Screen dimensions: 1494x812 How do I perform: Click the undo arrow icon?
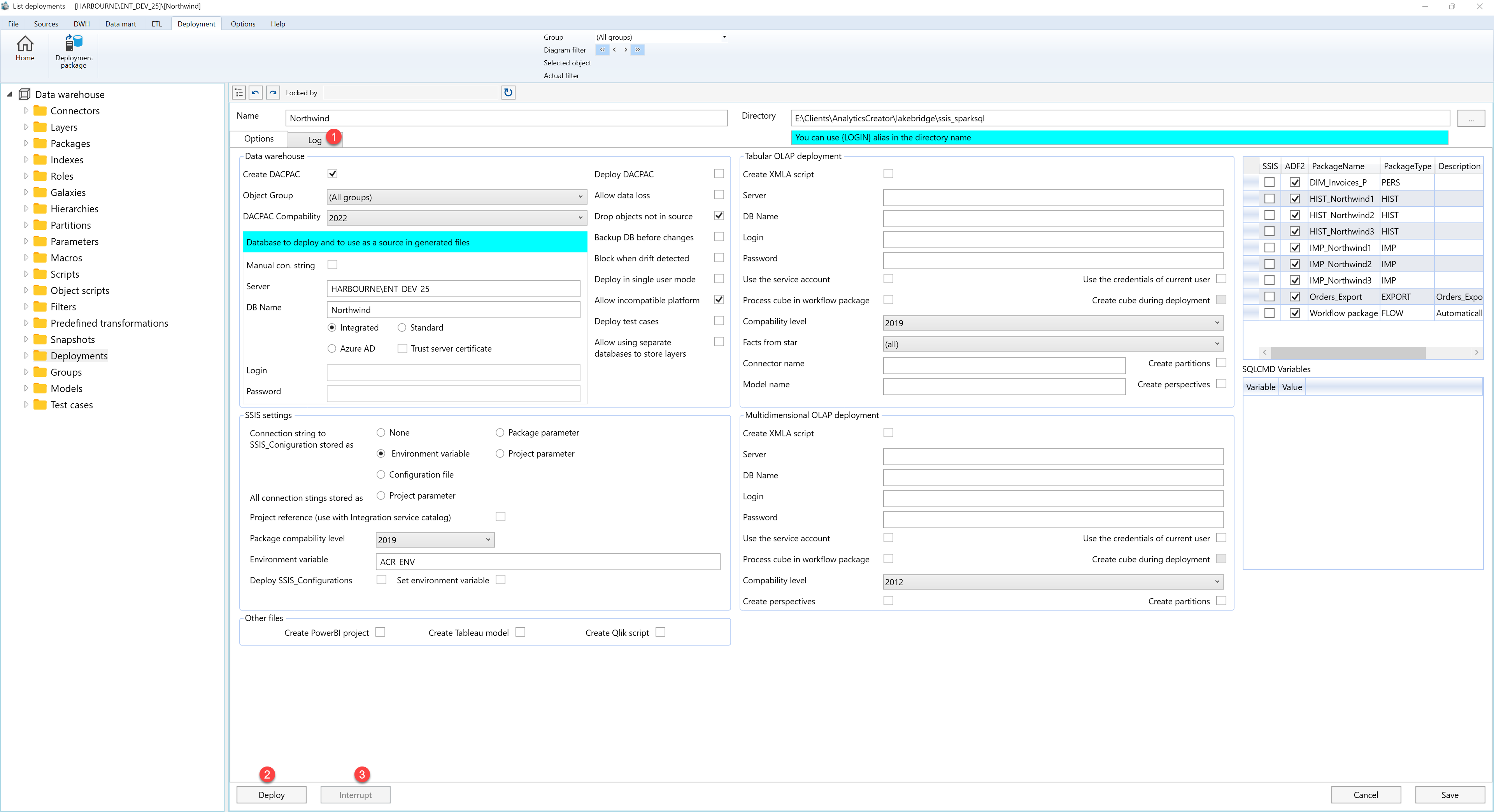pos(256,93)
